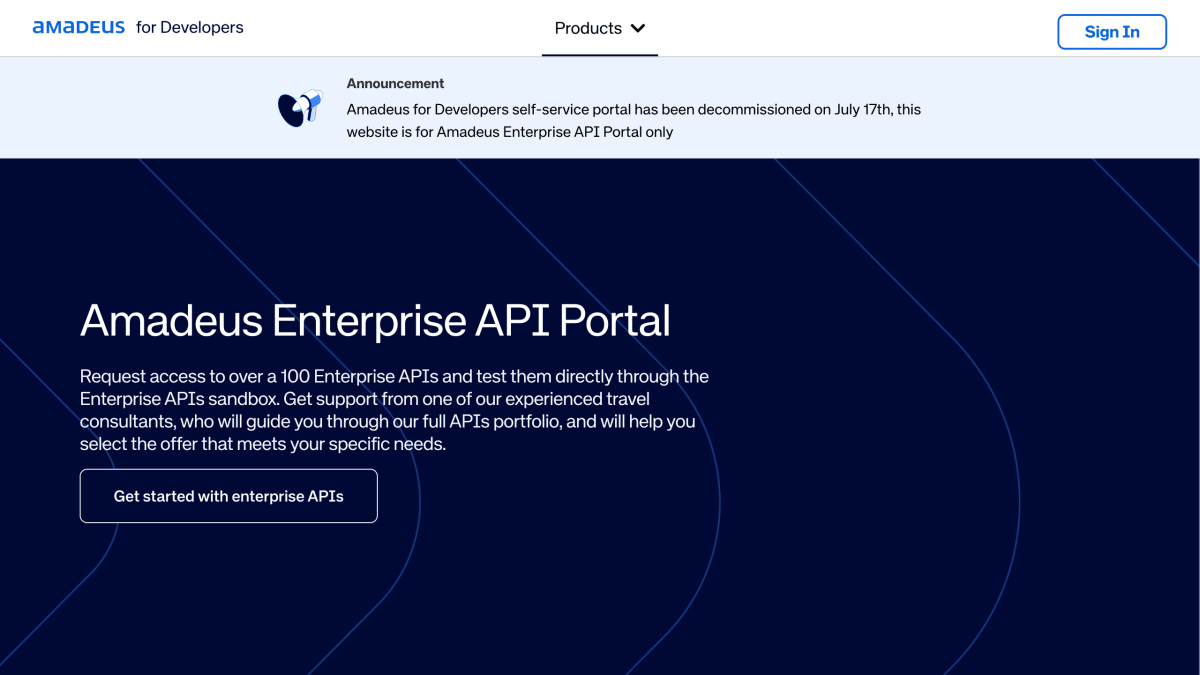Expand the Products dropdown chevron
The width and height of the screenshot is (1200, 675).
(x=638, y=28)
